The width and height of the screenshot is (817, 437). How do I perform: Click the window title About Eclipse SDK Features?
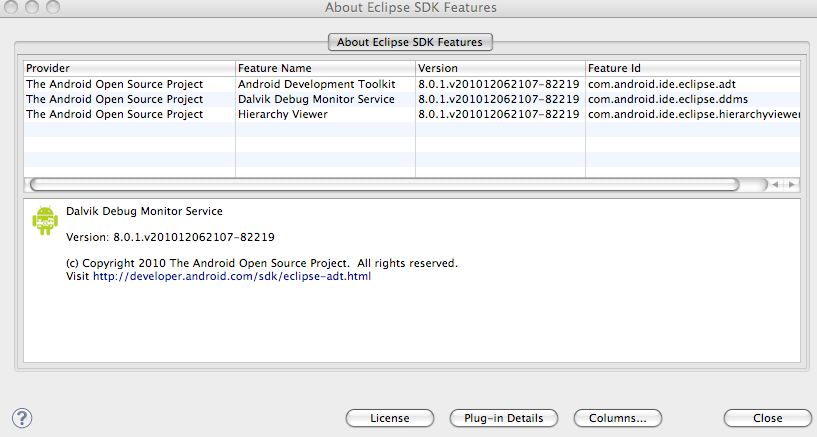click(411, 8)
